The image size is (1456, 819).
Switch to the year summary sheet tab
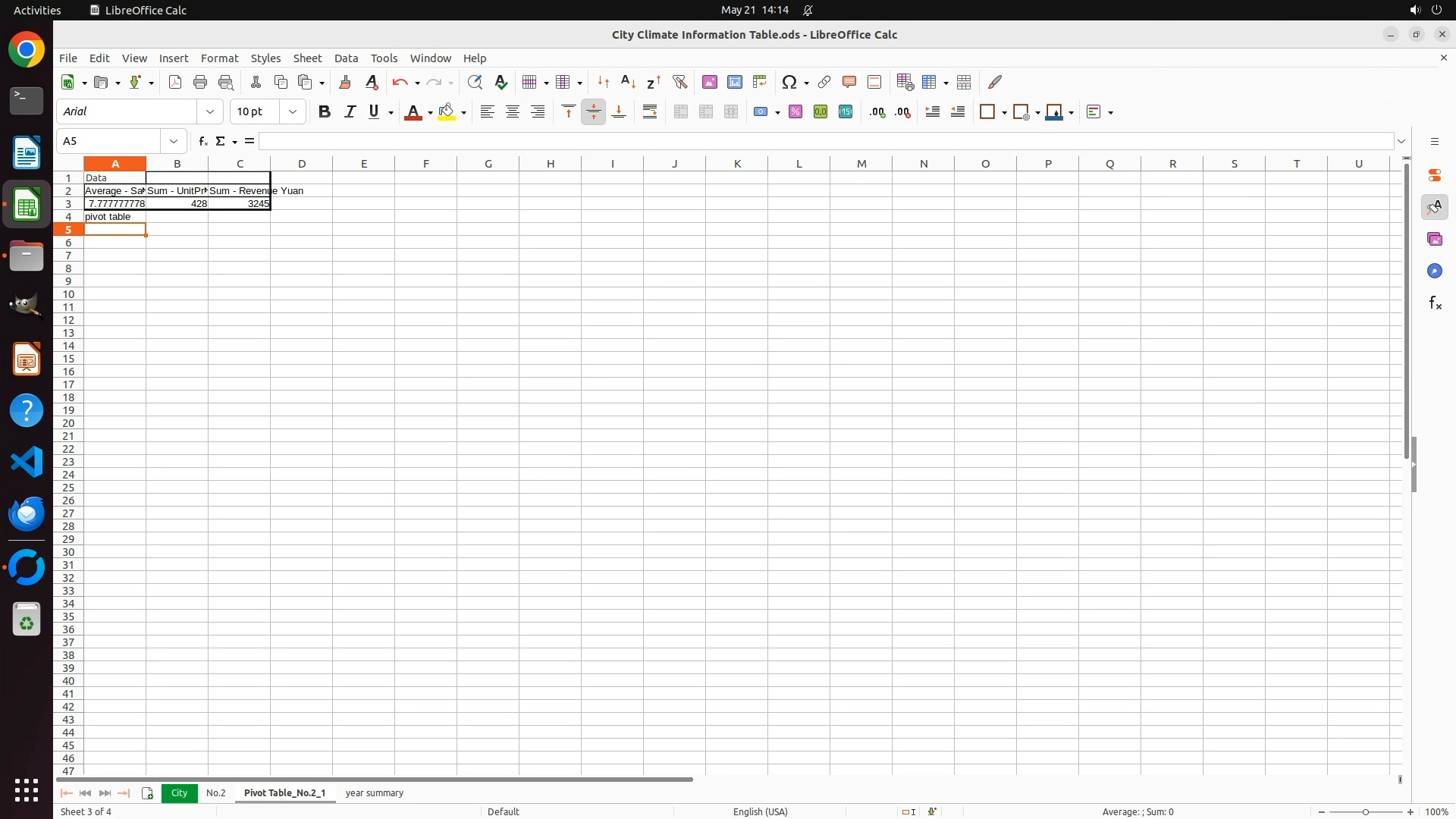click(x=374, y=792)
